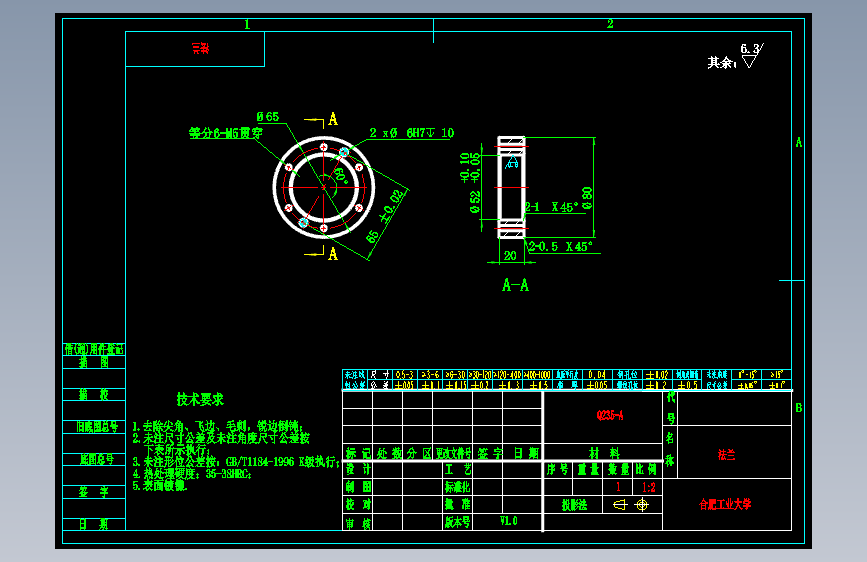Select the 2-1 X45° chamfer note

(x=551, y=207)
